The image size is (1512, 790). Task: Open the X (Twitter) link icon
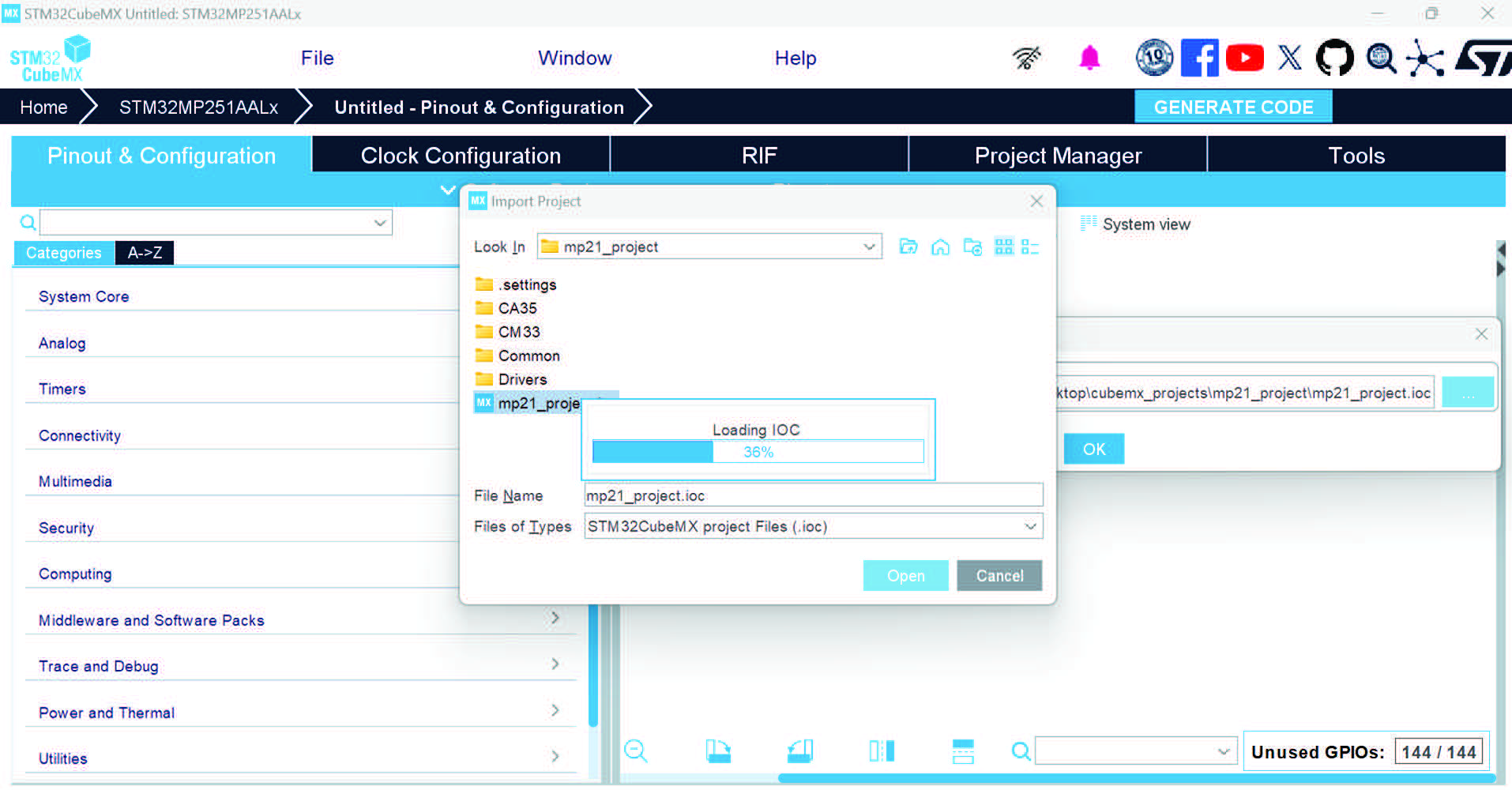pos(1290,58)
